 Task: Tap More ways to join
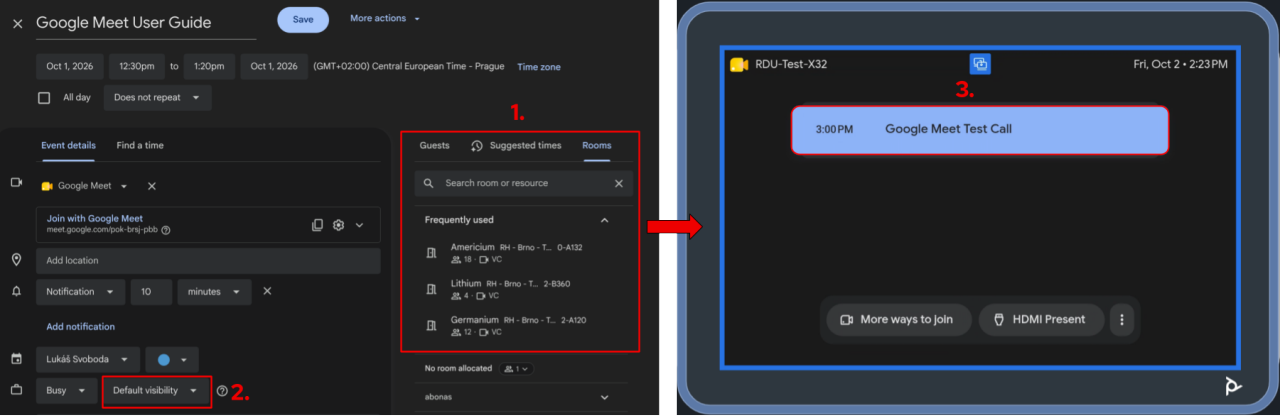tap(899, 320)
